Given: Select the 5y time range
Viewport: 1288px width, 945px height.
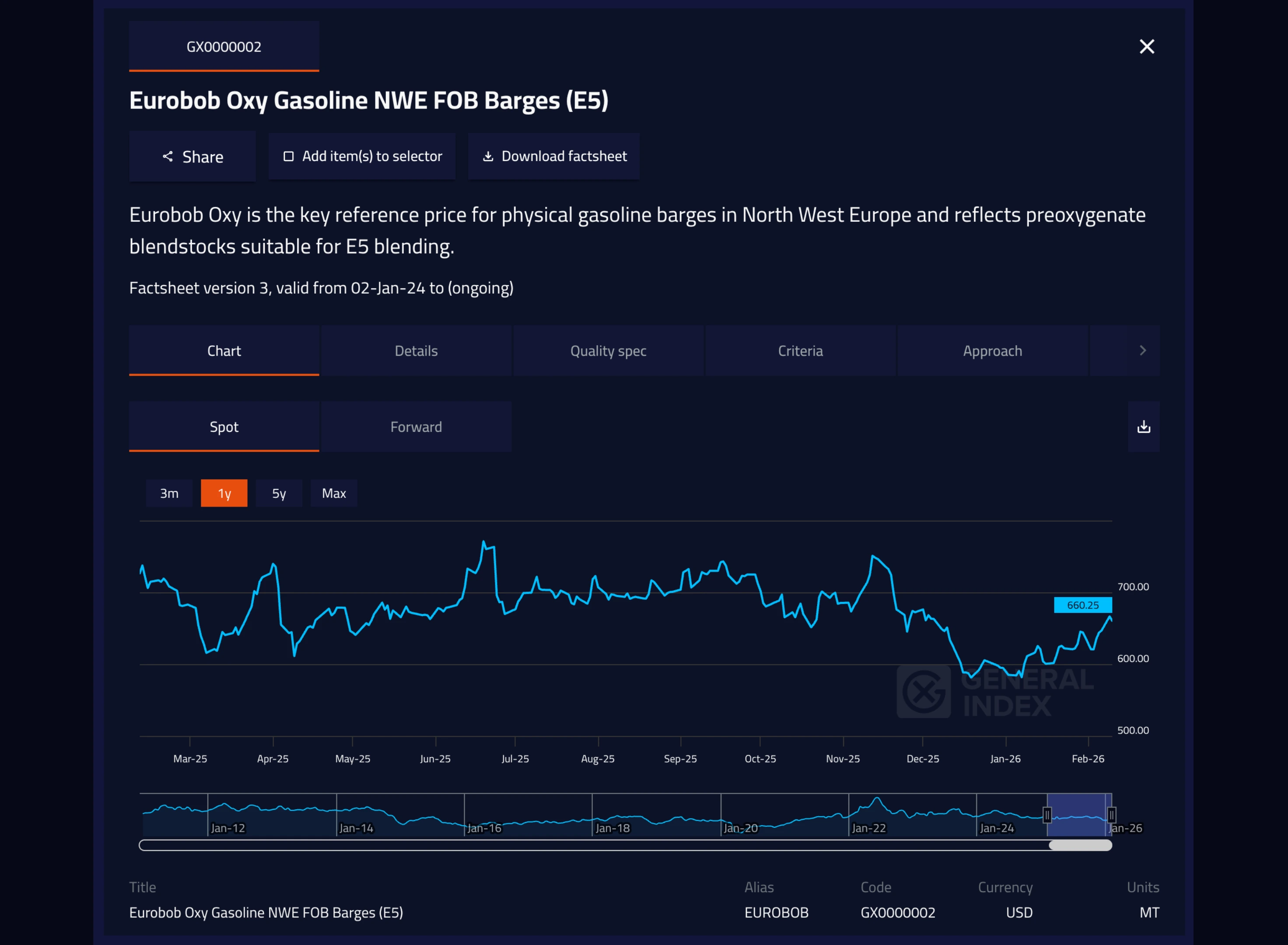Looking at the screenshot, I should pyautogui.click(x=279, y=493).
